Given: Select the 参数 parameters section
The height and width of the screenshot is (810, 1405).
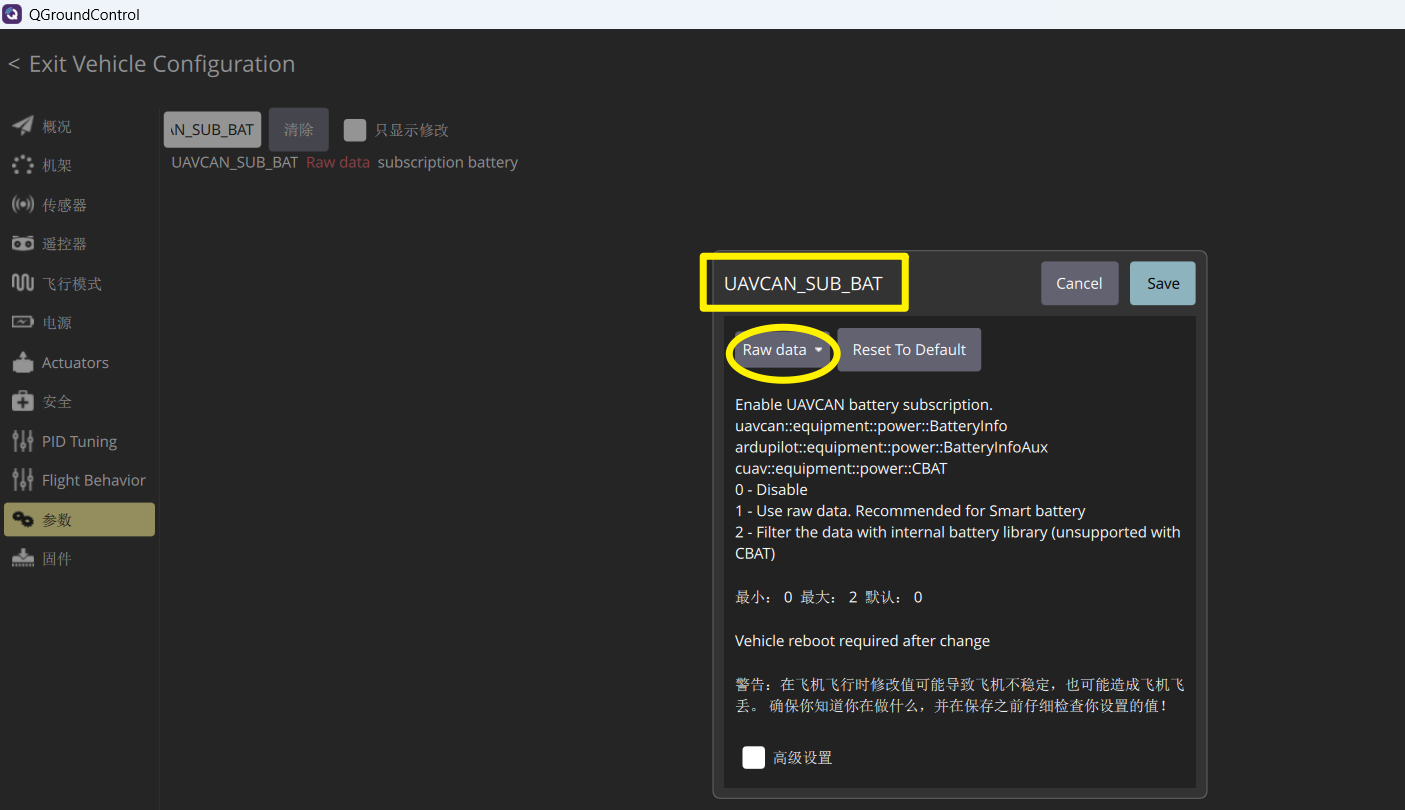Looking at the screenshot, I should pos(78,520).
